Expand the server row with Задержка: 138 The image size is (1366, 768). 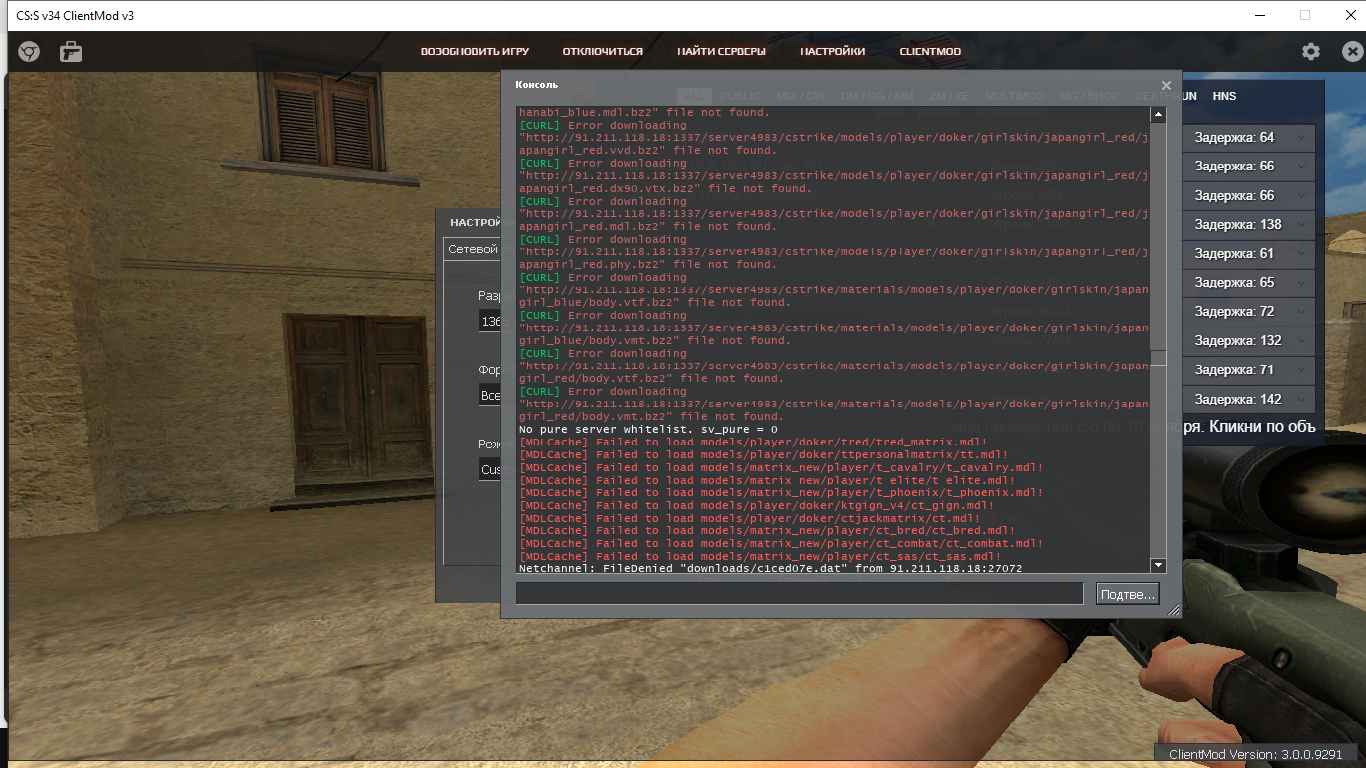click(x=1301, y=224)
